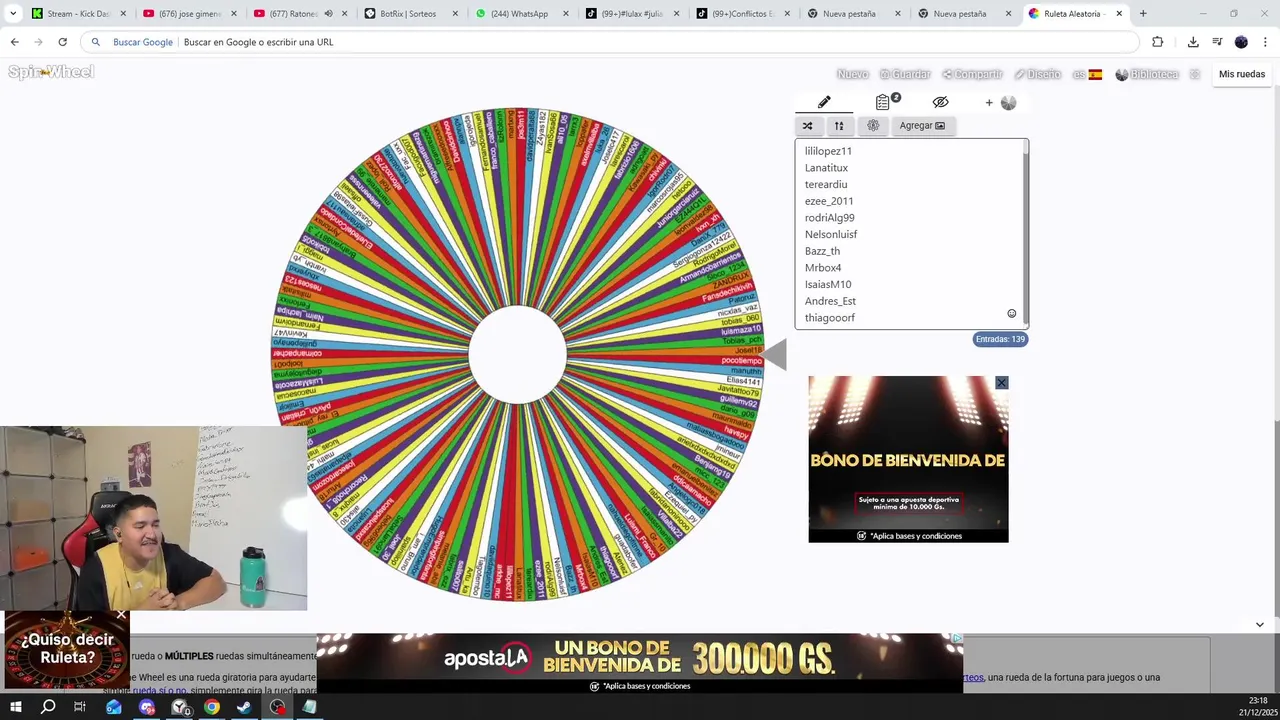
Task: Select the pencil edit entries tab
Action: [x=824, y=102]
